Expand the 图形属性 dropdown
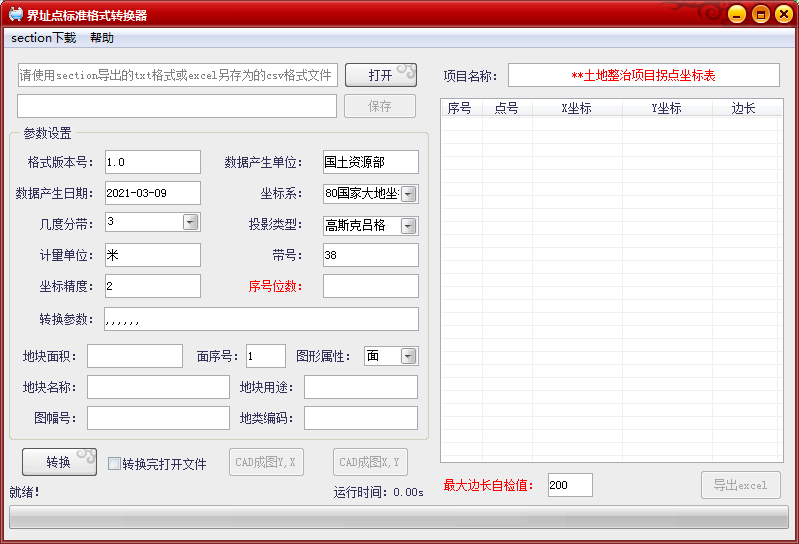This screenshot has width=799, height=544. [409, 356]
